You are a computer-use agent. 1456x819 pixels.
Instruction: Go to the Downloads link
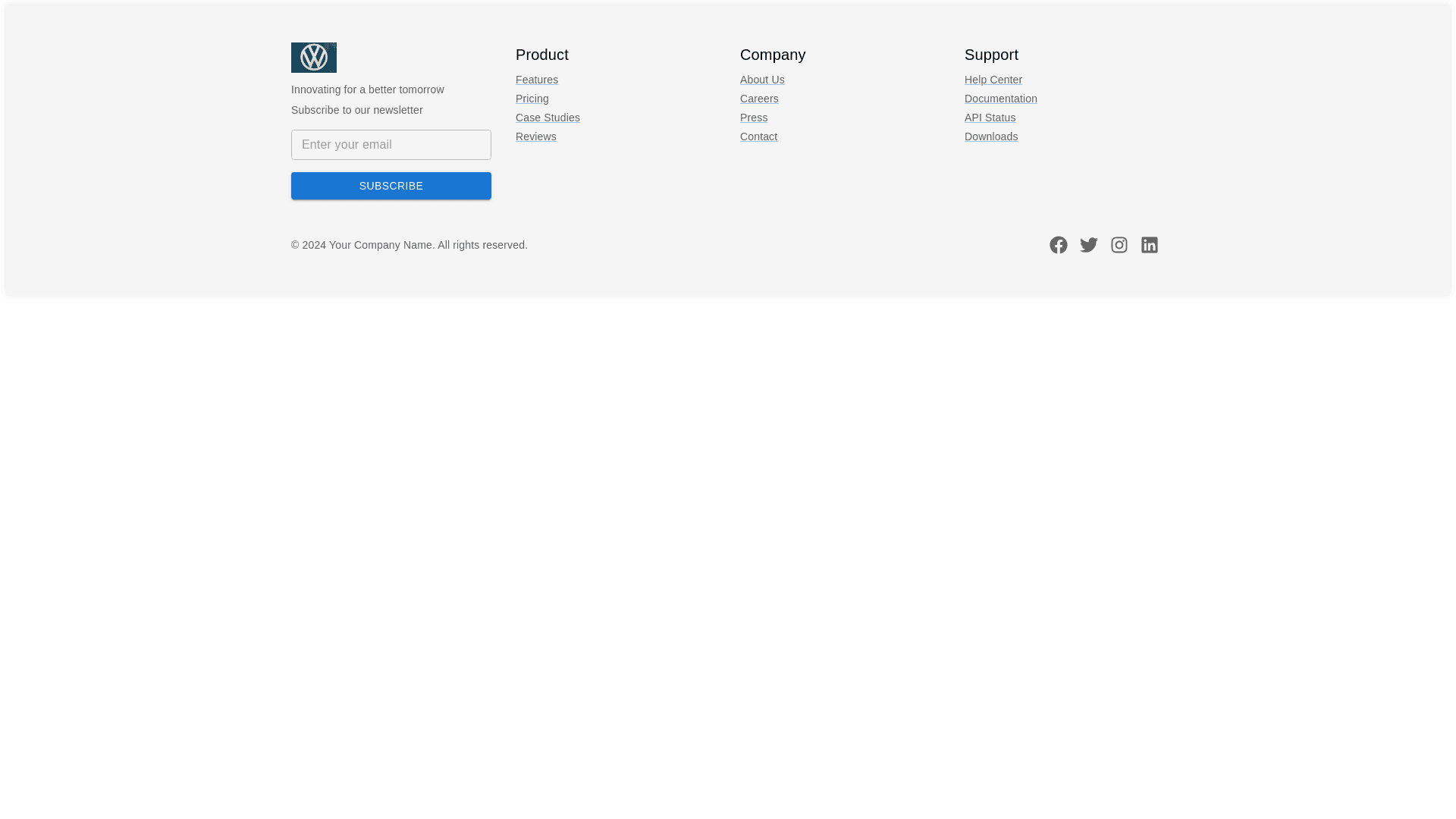pyautogui.click(x=990, y=136)
